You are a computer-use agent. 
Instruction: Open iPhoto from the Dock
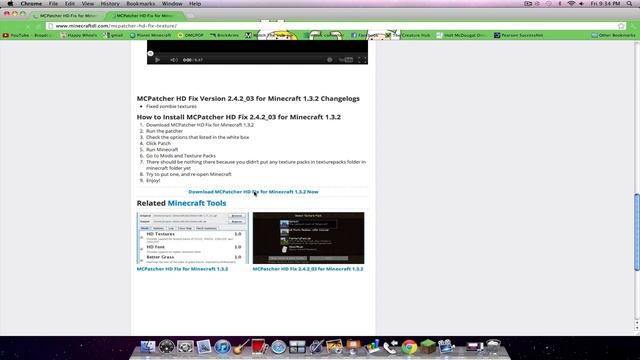click(334, 347)
